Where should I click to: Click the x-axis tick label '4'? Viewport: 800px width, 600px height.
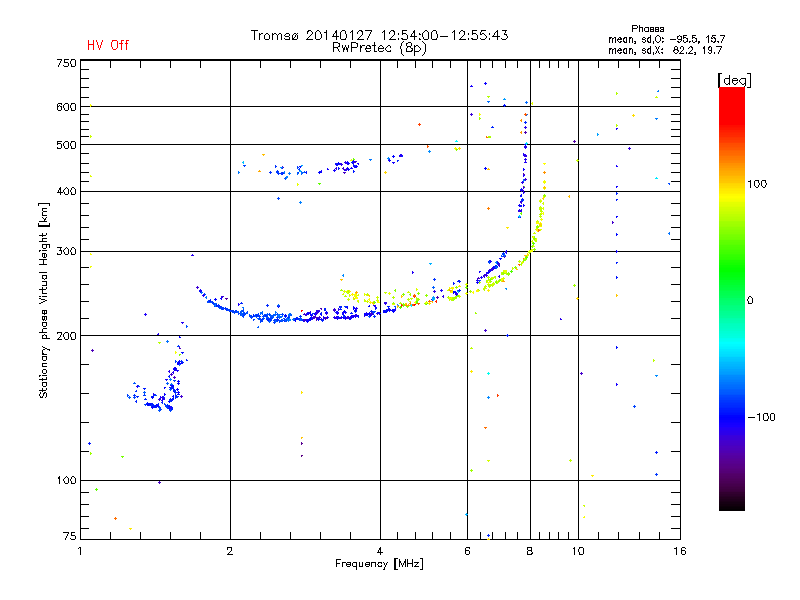pyautogui.click(x=380, y=551)
